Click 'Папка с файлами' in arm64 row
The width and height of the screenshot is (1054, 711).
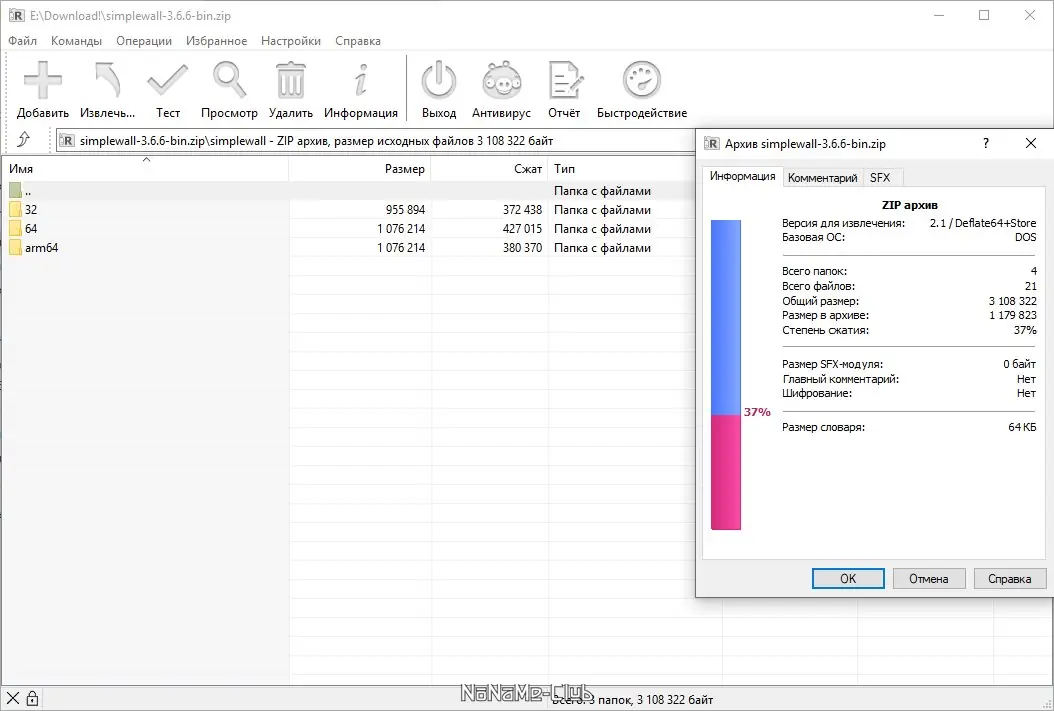coord(602,247)
